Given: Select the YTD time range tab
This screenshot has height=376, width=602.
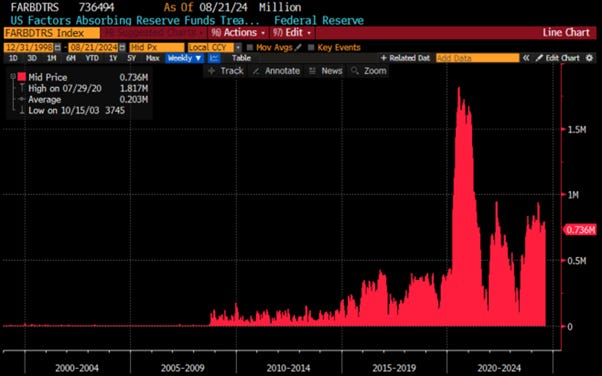Looking at the screenshot, I should (x=92, y=58).
